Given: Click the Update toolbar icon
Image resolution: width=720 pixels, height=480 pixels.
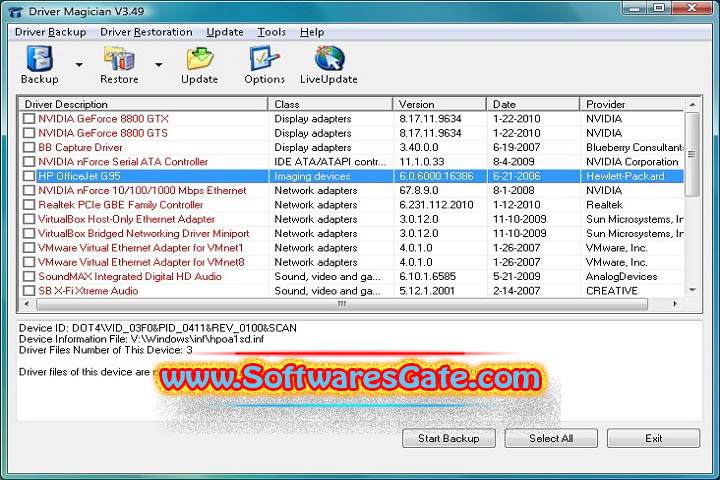Looking at the screenshot, I should [x=199, y=65].
